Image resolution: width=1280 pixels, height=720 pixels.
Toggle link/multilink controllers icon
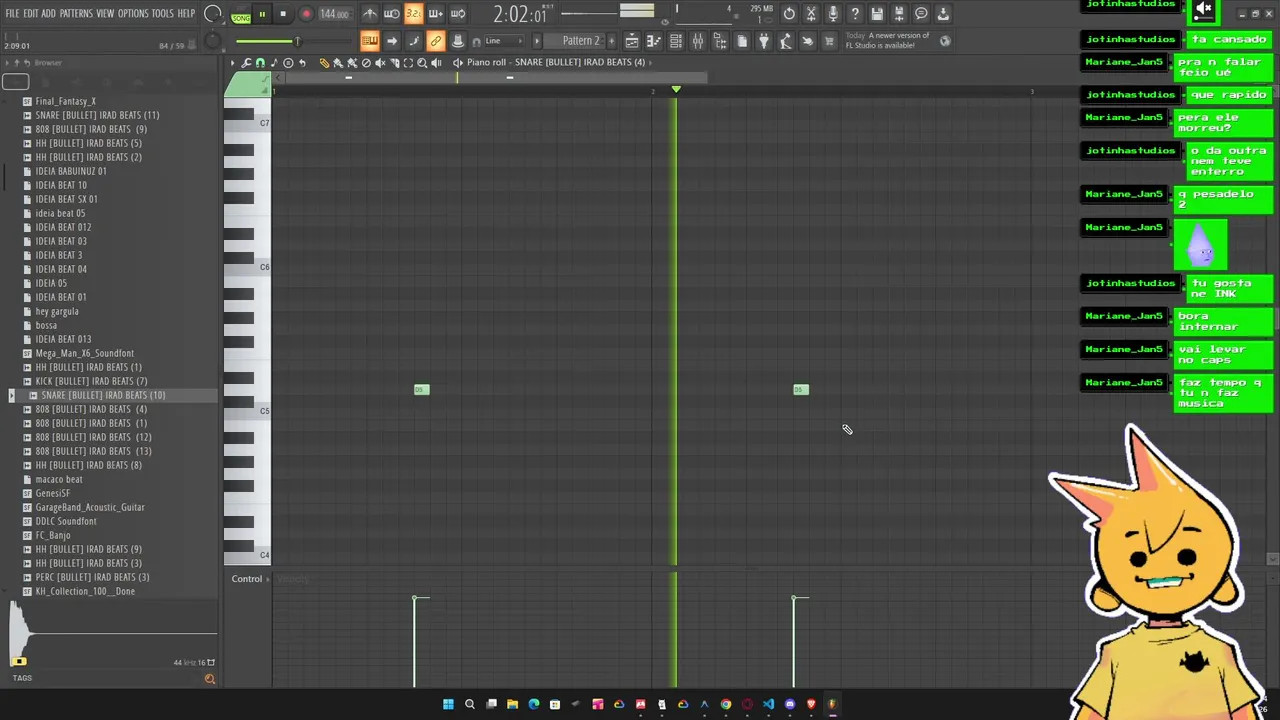[x=435, y=41]
